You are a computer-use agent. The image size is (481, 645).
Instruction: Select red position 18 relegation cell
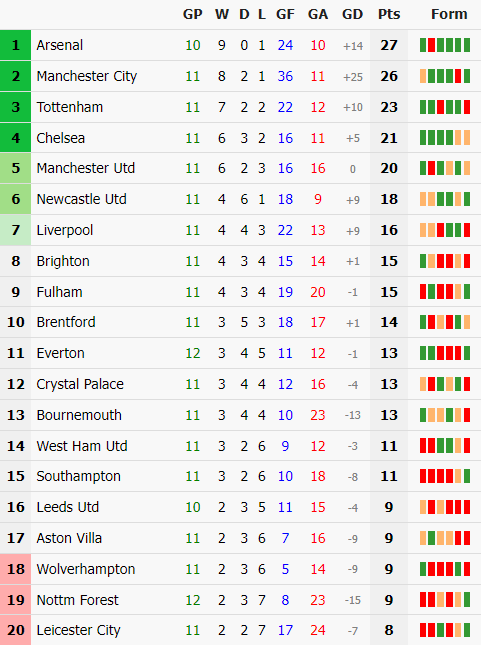point(15,569)
